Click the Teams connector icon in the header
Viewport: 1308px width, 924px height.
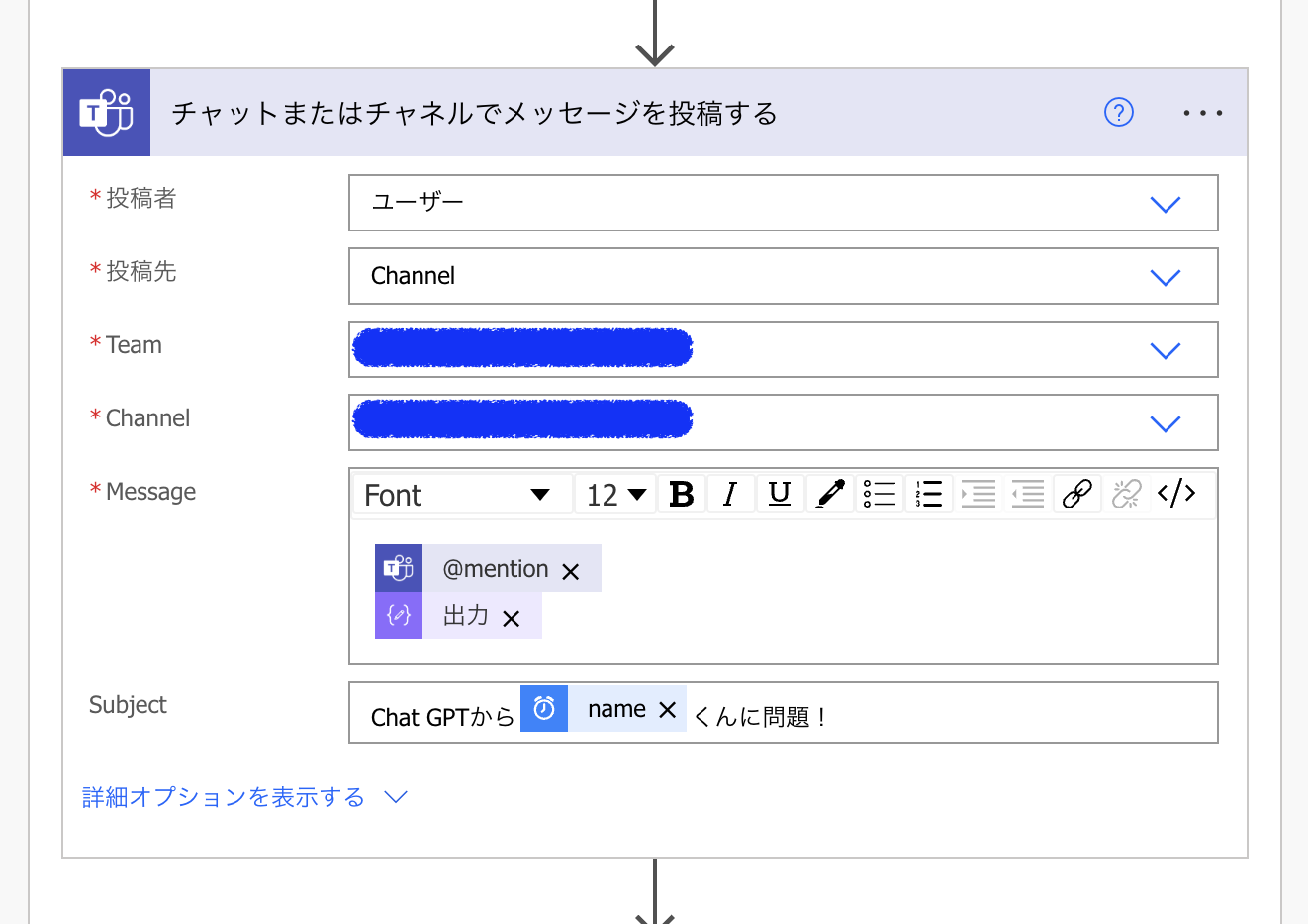106,112
